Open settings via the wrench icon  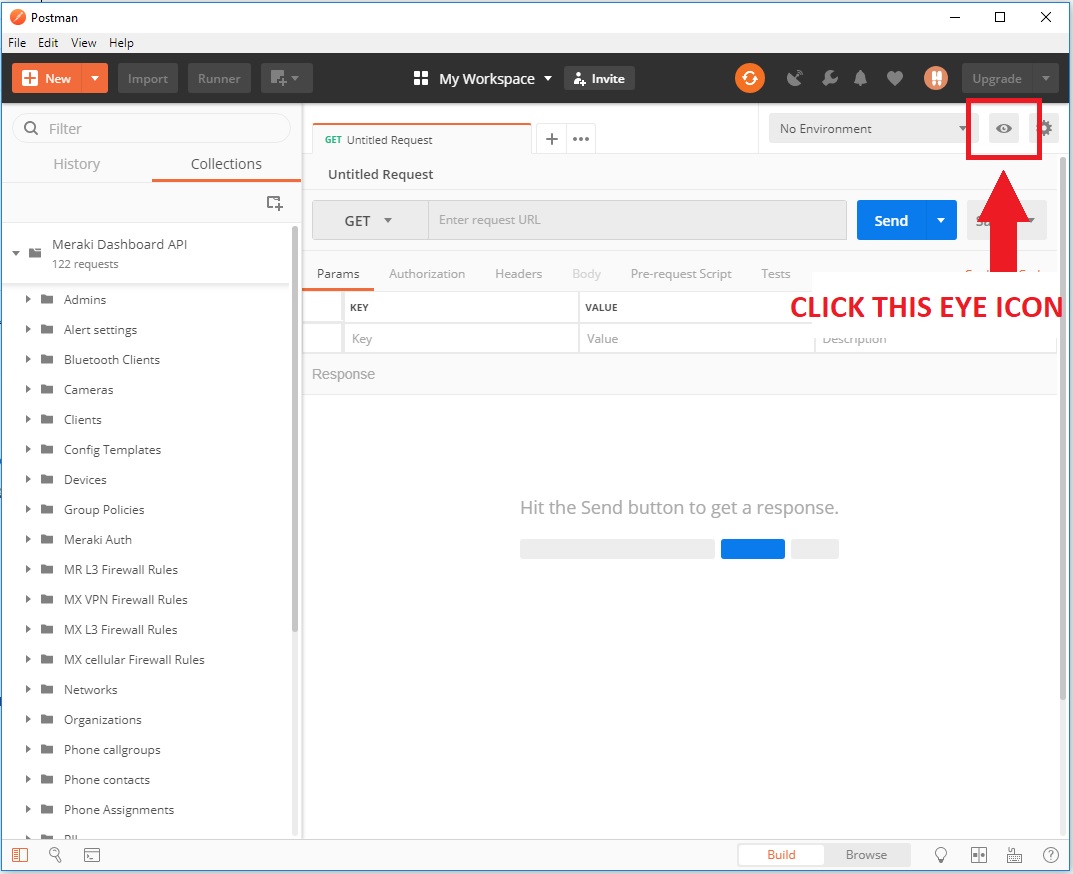click(x=829, y=78)
